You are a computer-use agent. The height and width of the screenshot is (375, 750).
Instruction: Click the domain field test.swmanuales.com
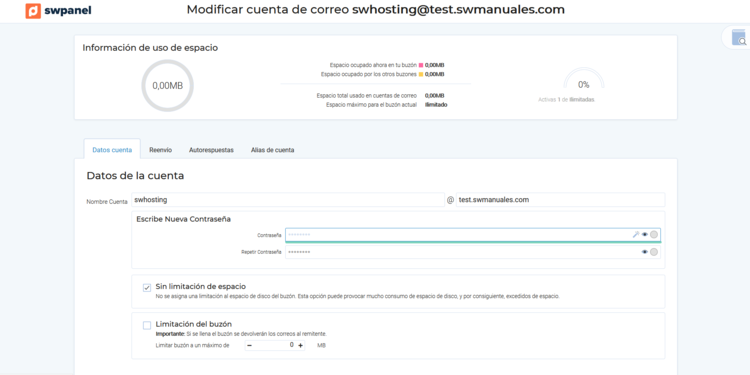561,200
